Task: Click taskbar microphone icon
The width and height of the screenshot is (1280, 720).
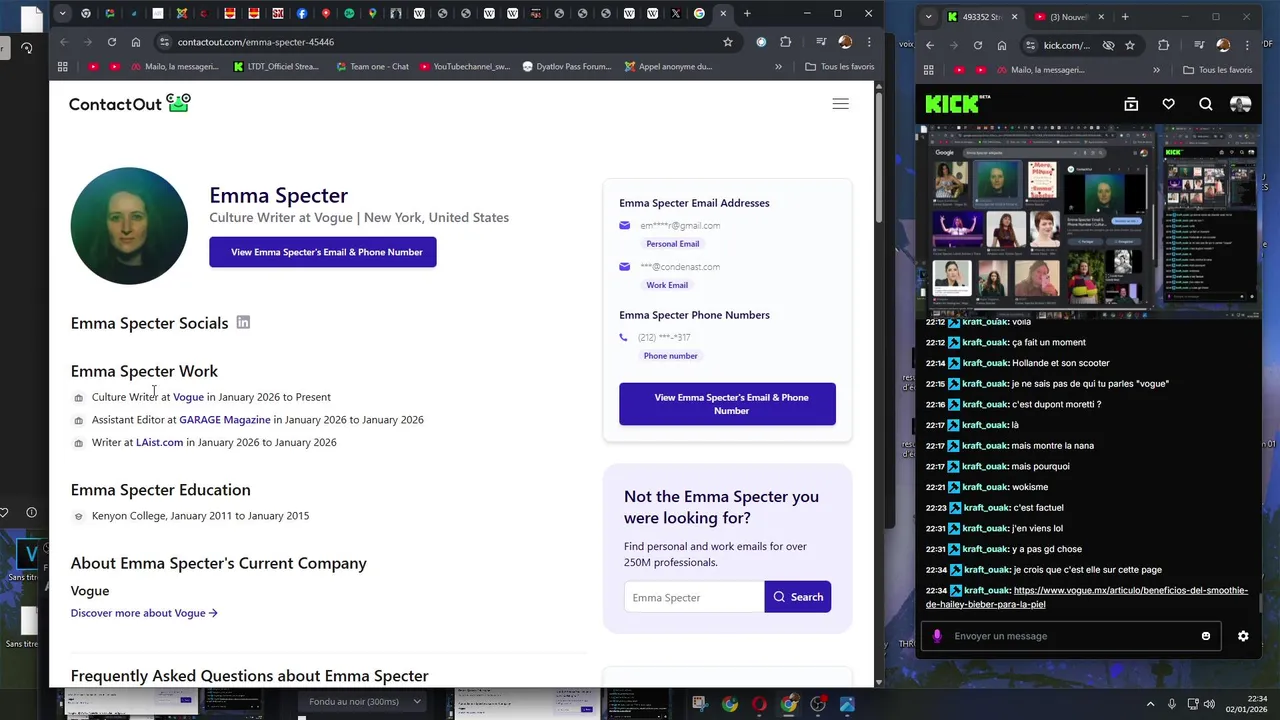Action: click(x=1172, y=704)
